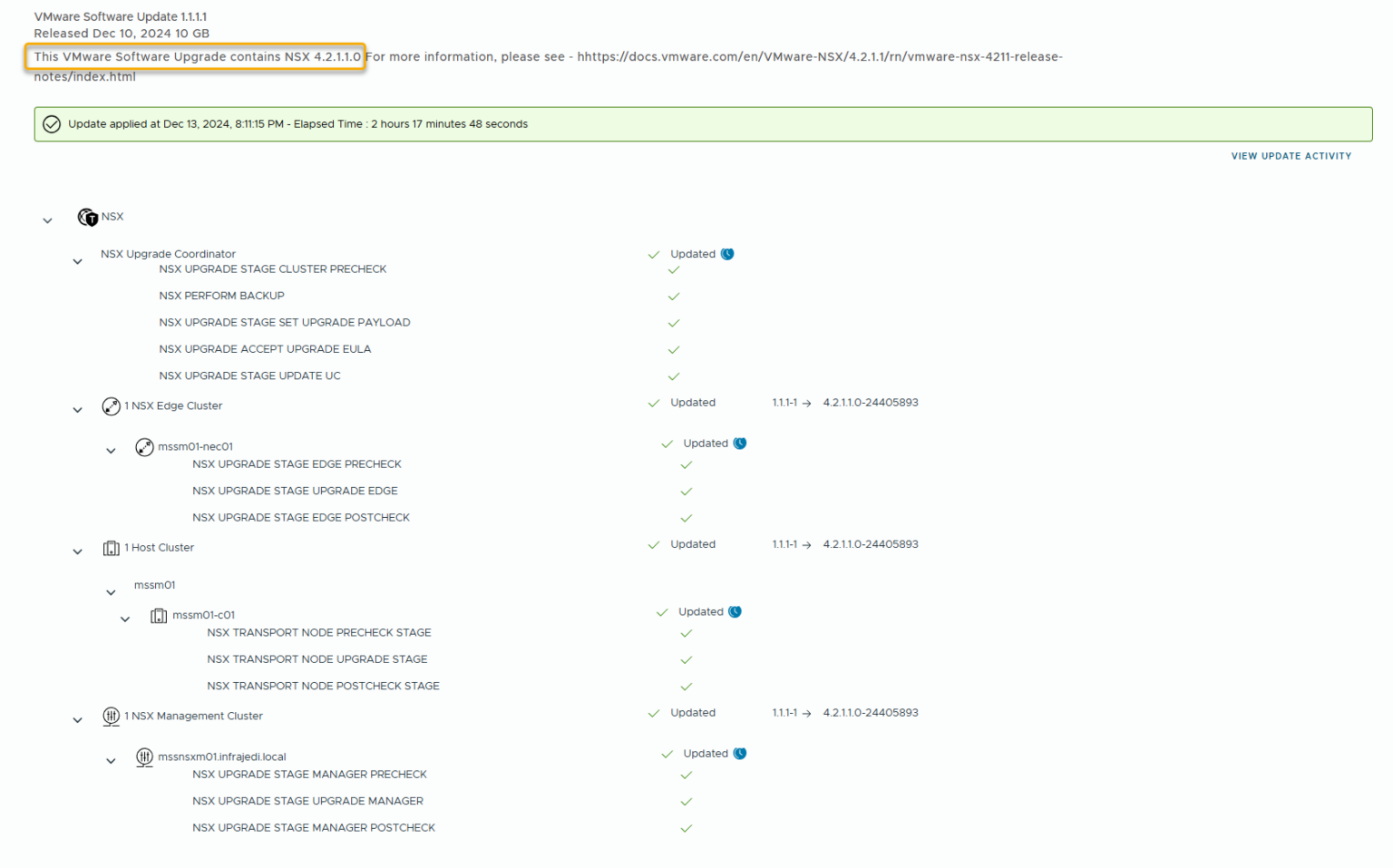Screen dimensions: 1393x868
Task: Collapse the mssm01 host cluster node
Action: 111,591
